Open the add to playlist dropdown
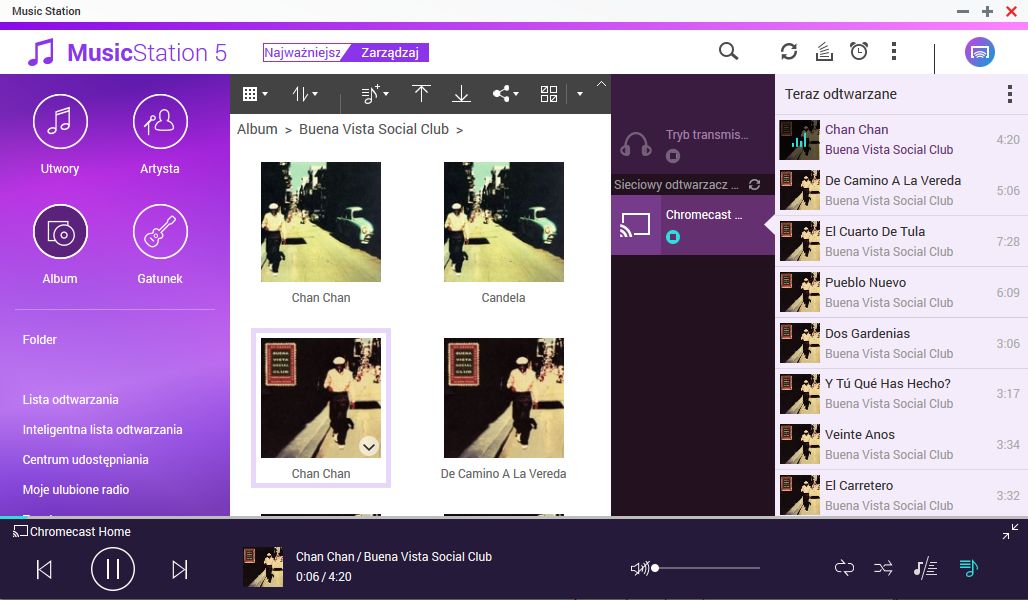 [x=375, y=94]
